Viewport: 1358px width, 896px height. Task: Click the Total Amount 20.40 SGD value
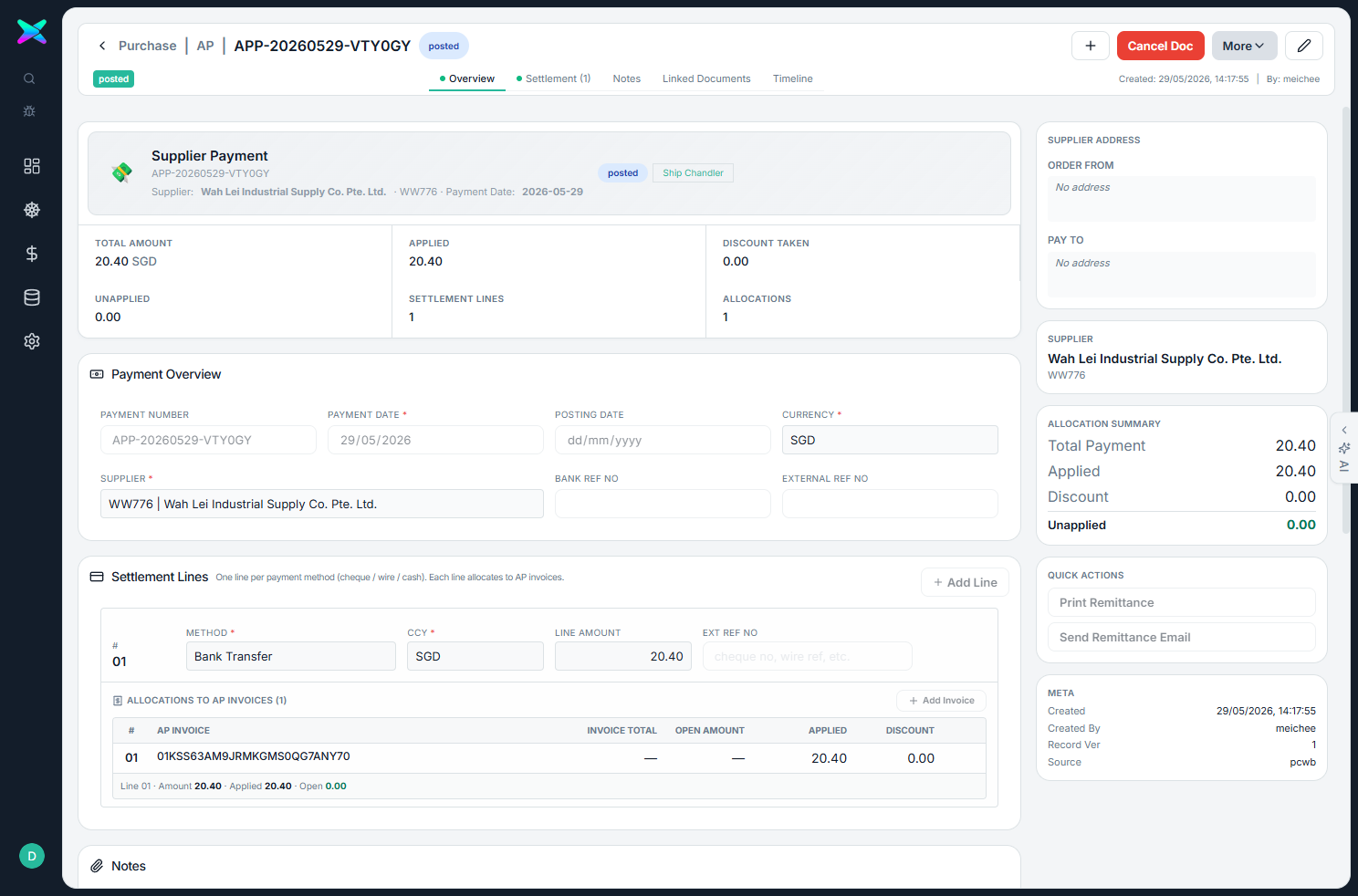(x=126, y=261)
